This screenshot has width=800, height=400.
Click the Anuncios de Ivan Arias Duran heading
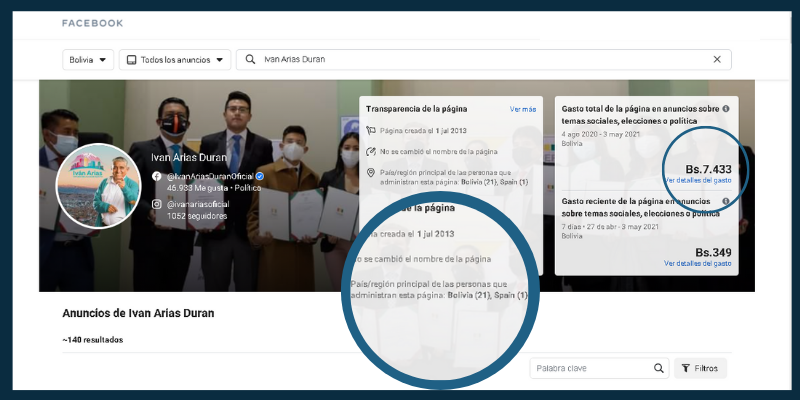[138, 313]
